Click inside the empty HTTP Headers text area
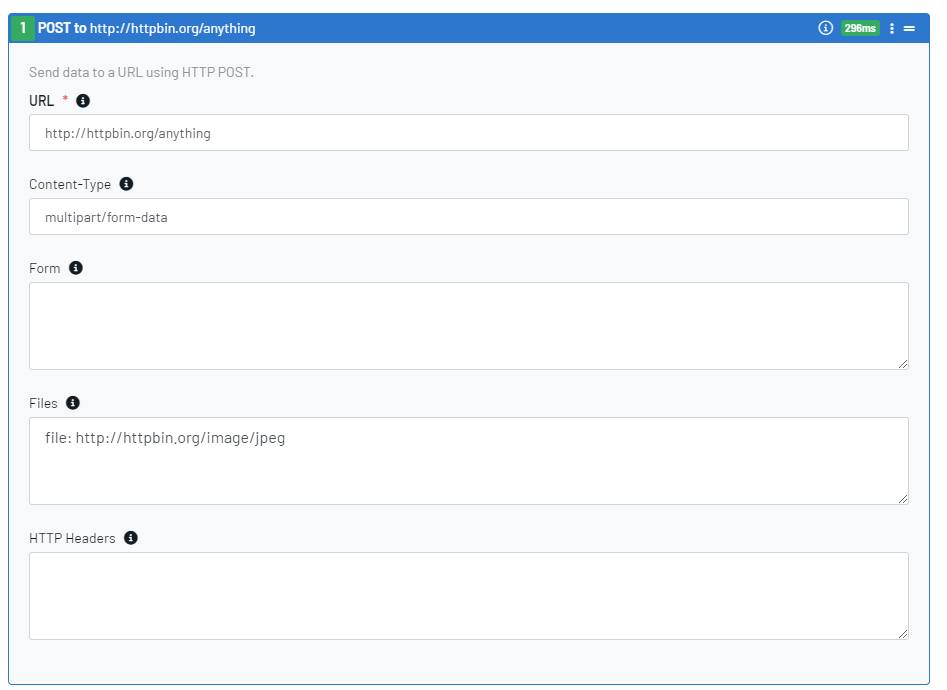Screen dimensions: 947x690 [468, 596]
